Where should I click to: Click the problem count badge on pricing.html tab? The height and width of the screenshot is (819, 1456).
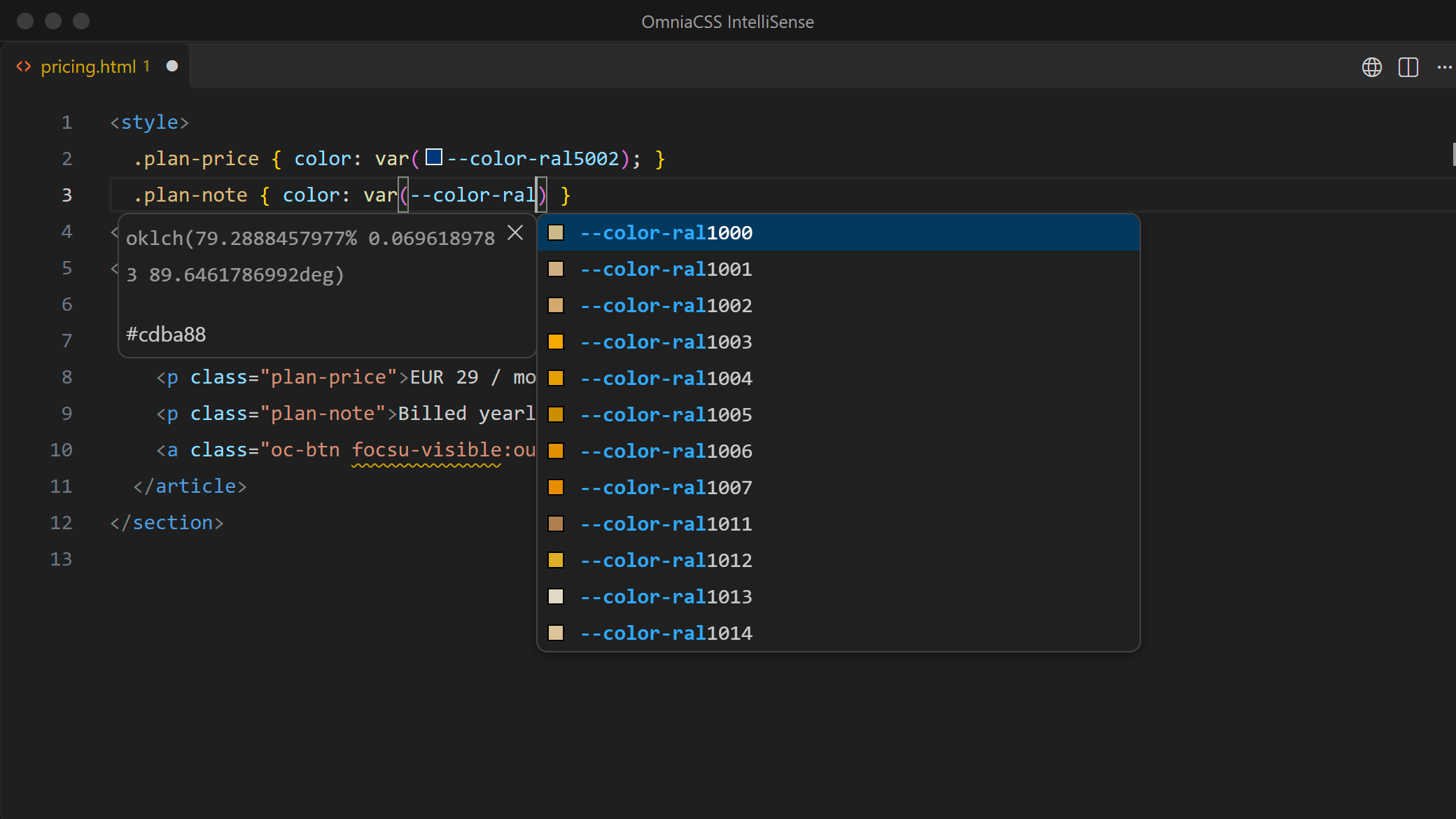click(x=146, y=66)
